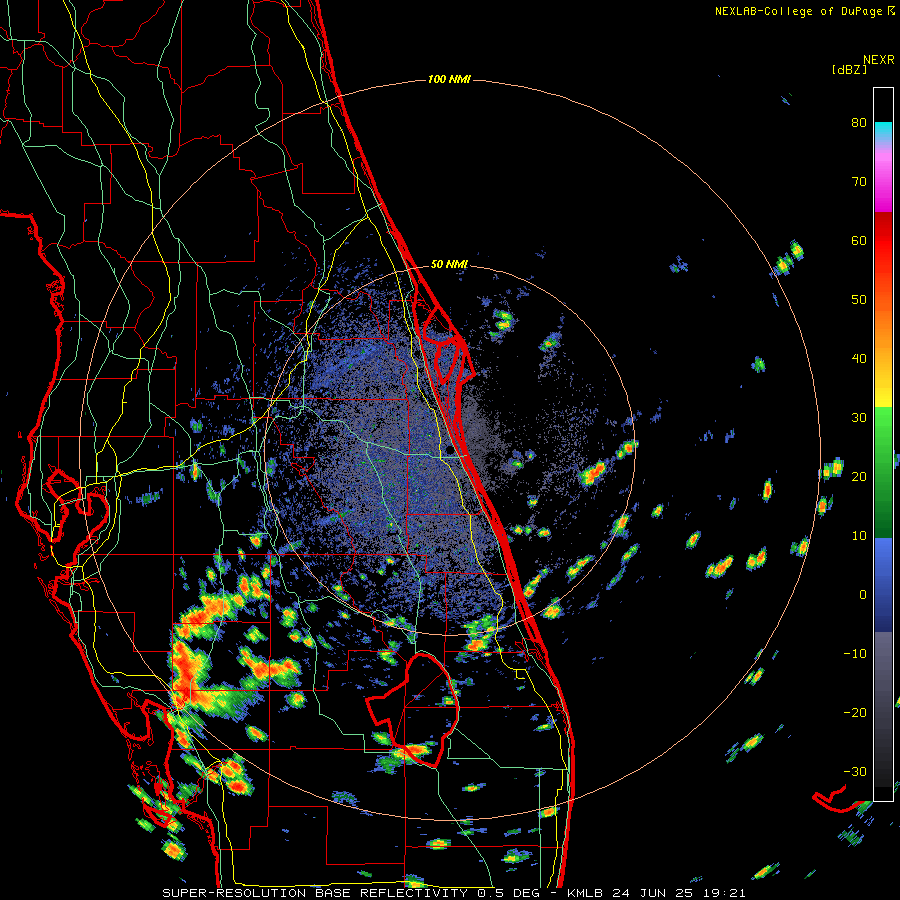Pick the cyan top segment of the color bar
The height and width of the screenshot is (900, 900).
pos(883,131)
